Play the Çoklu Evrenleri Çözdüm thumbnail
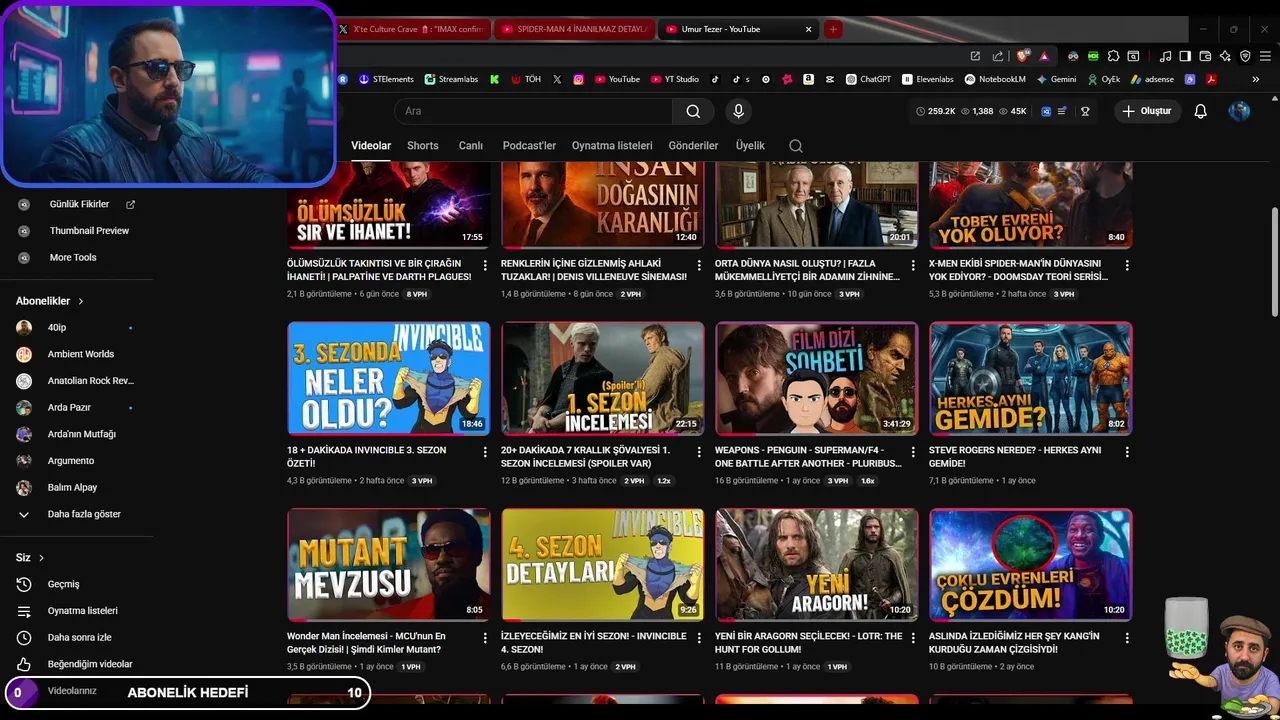1280x720 pixels. tap(1031, 564)
